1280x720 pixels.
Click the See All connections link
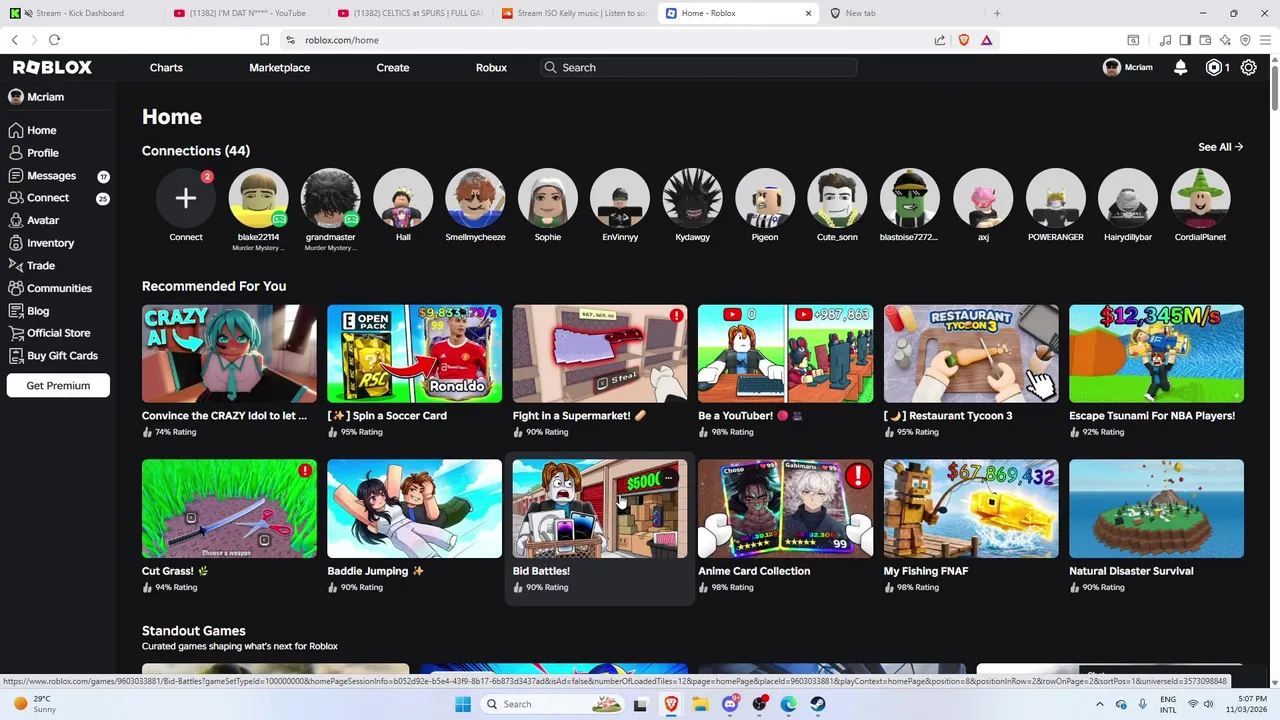1220,147
